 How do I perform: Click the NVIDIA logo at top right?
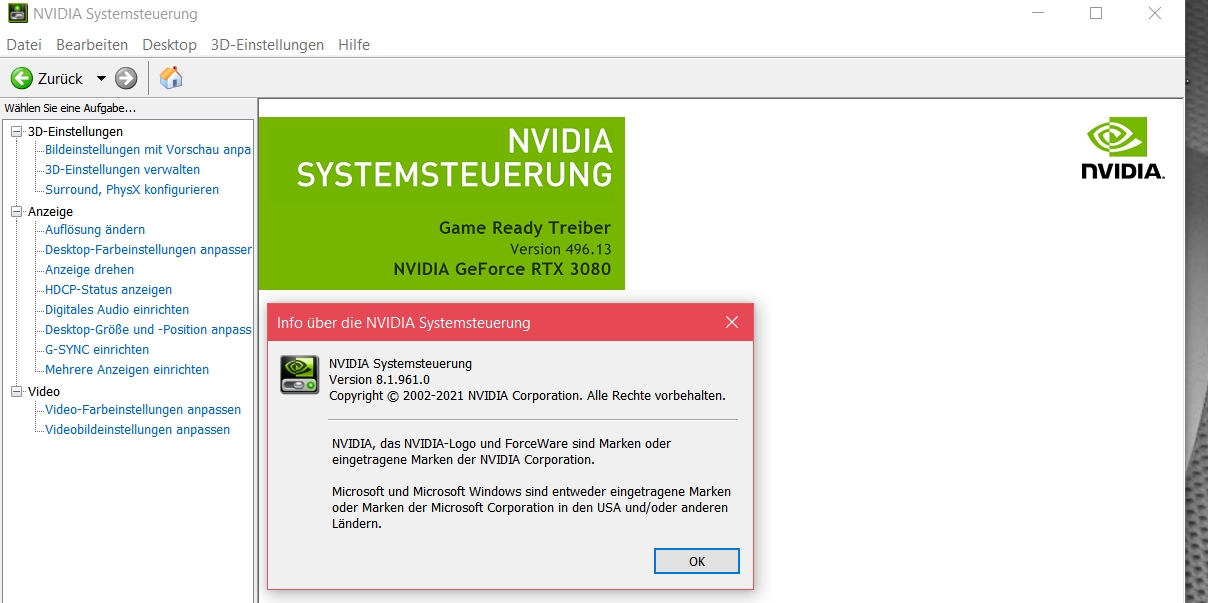pos(1122,149)
